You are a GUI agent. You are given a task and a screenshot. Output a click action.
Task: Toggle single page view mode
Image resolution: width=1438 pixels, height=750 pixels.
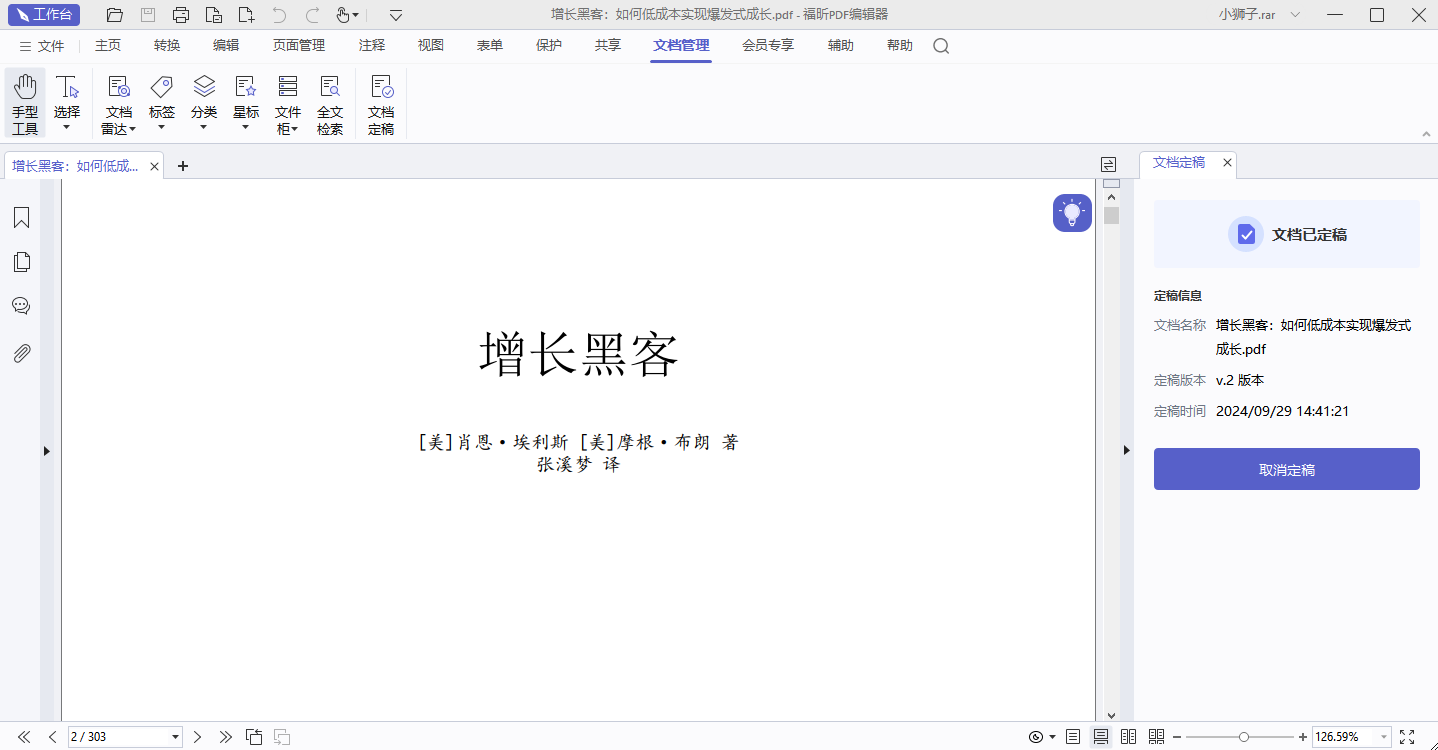(1073, 737)
